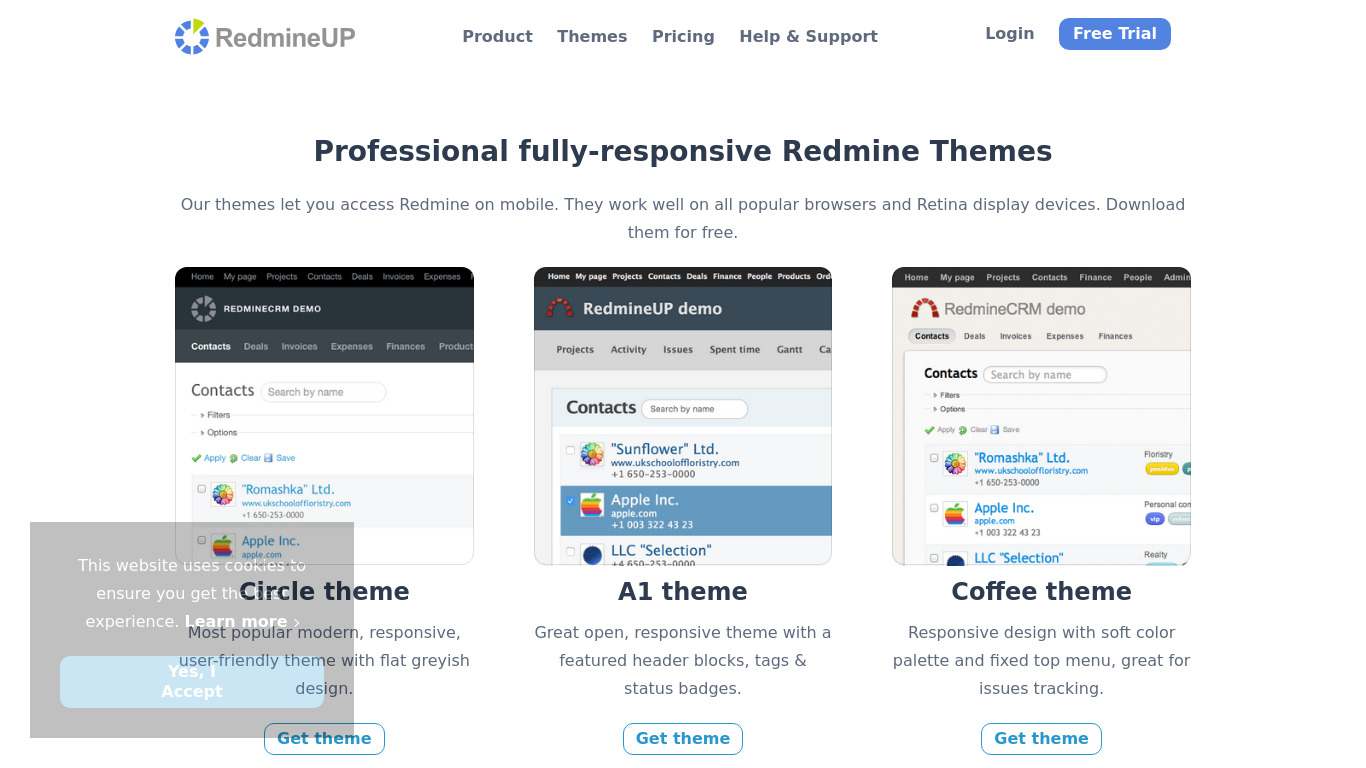Click the "Our themes let you access Redmine" paragraph
Viewport: 1366px width, 768px height.
click(x=683, y=218)
